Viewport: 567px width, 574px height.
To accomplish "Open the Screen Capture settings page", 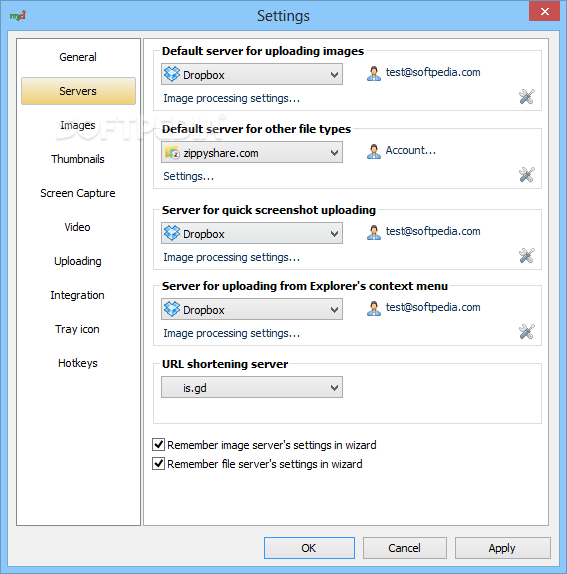I will coord(78,193).
